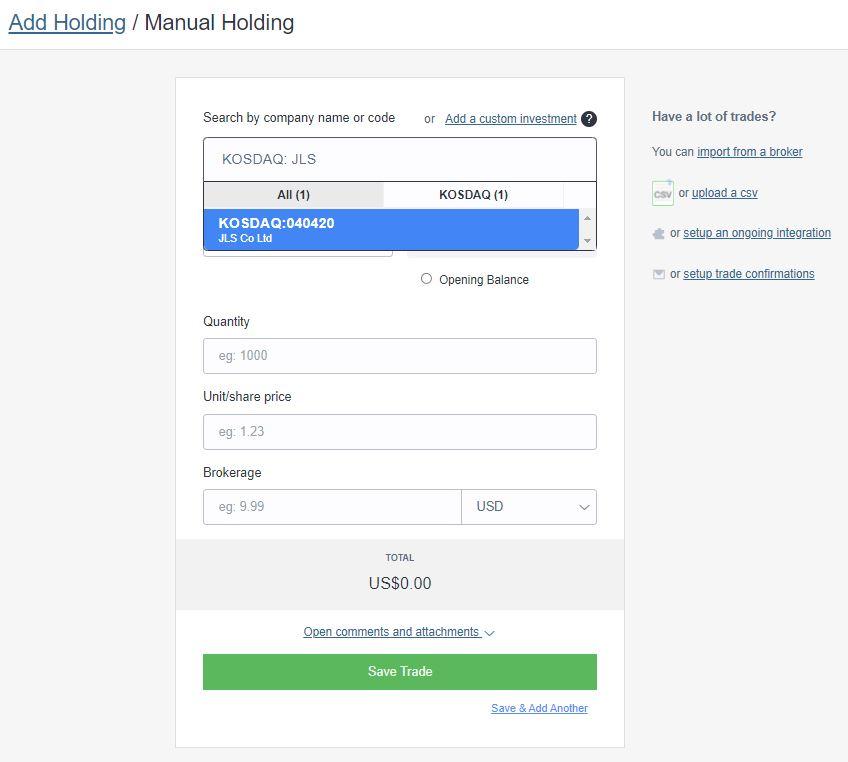Open the Add Holding breadcrumb link

[66, 22]
